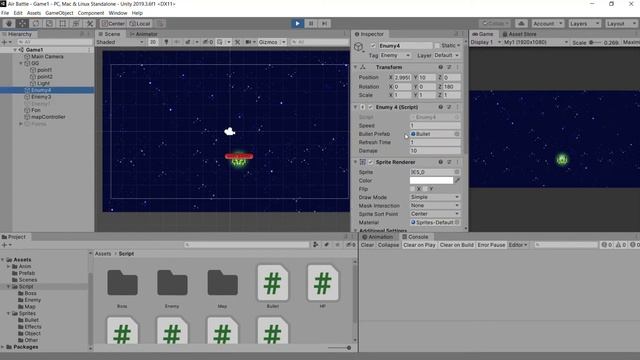Open the Account dropdown
Screen dimensions: 640x360
548,24
